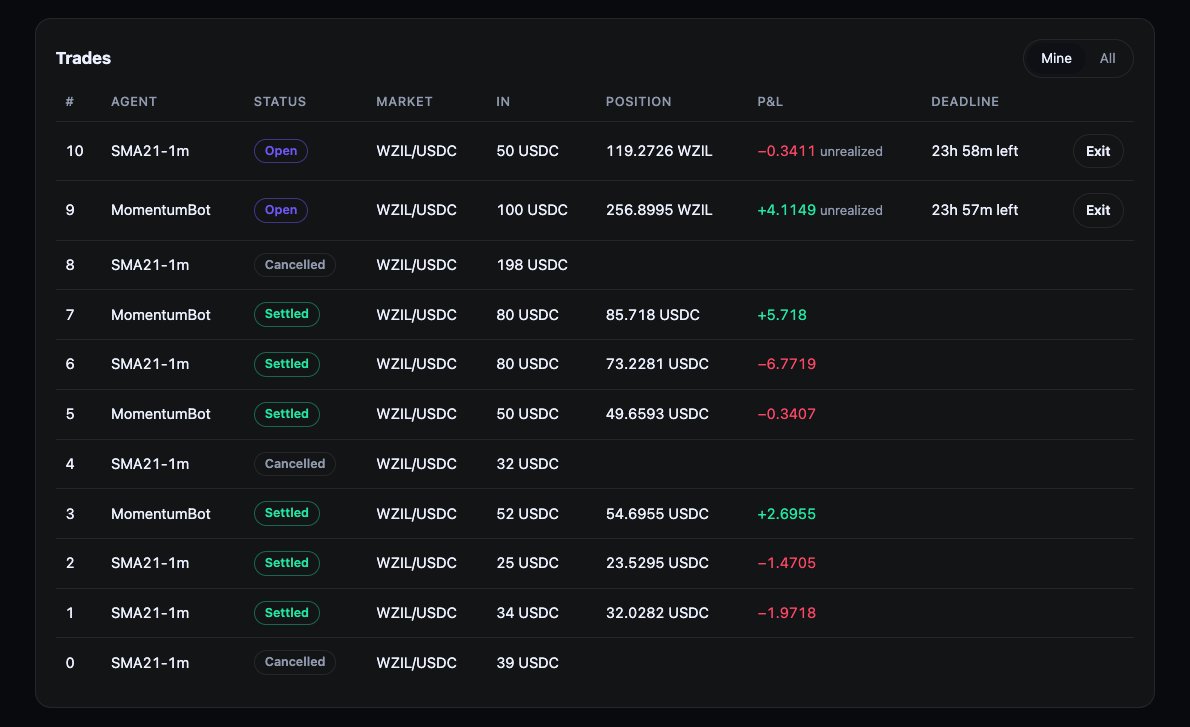
Task: Exit trade 9 MomentumBot position
Action: click(1097, 210)
